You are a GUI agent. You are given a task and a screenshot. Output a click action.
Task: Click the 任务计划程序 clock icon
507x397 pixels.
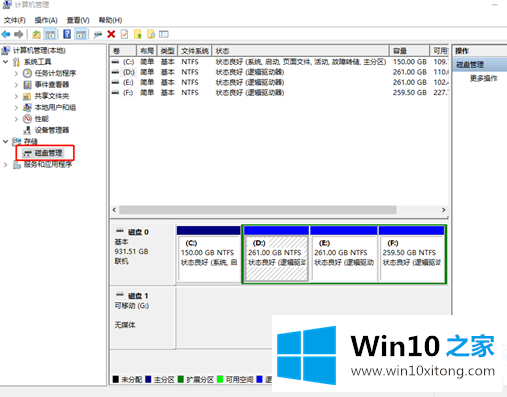click(x=27, y=73)
